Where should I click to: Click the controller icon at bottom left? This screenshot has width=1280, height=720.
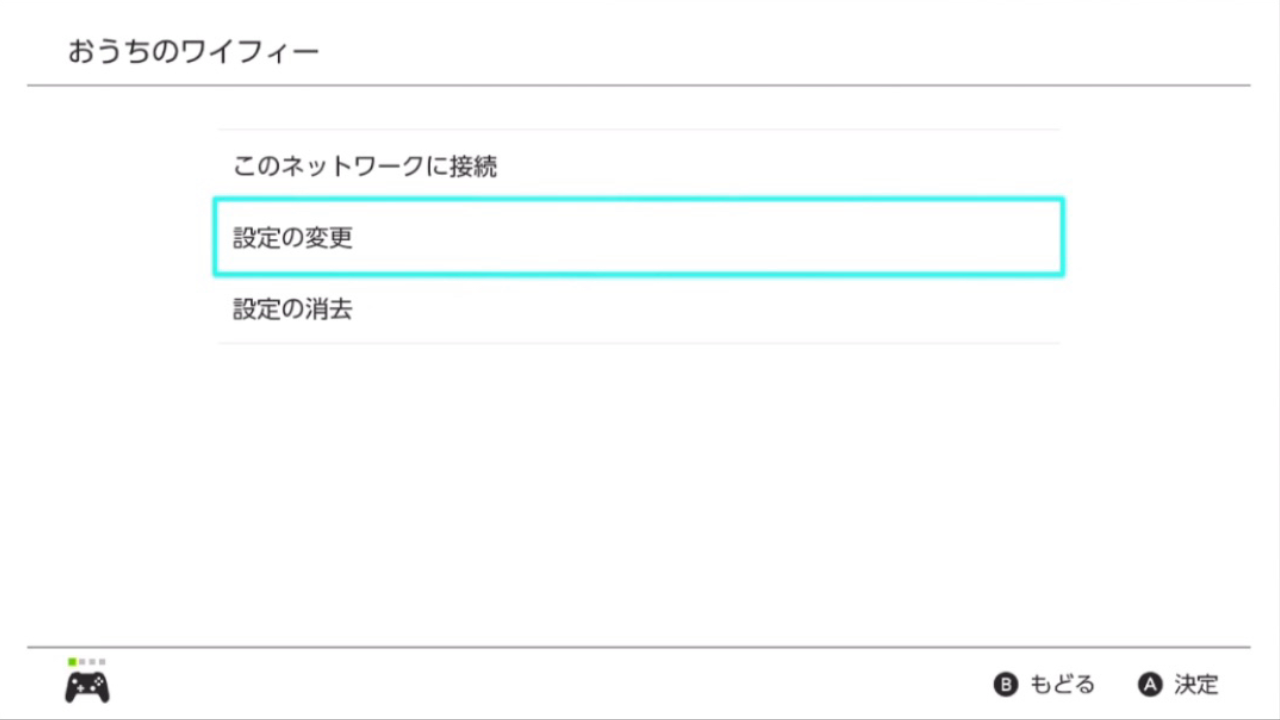click(x=87, y=687)
